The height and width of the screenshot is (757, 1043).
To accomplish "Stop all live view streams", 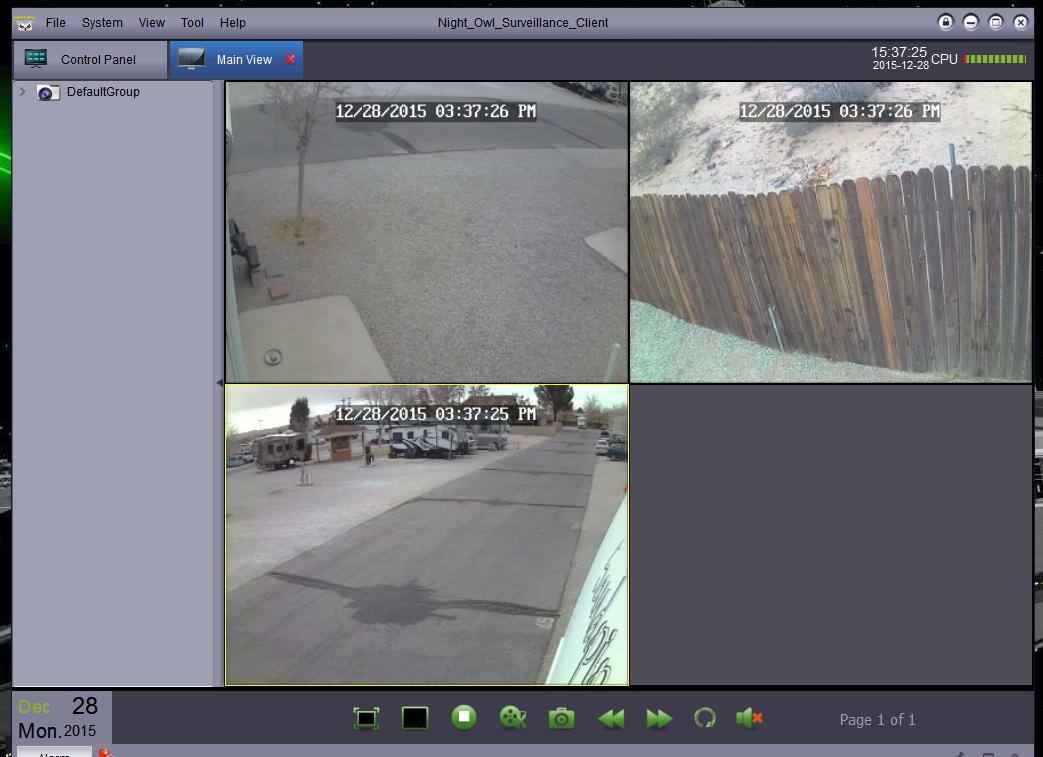I will click(464, 717).
